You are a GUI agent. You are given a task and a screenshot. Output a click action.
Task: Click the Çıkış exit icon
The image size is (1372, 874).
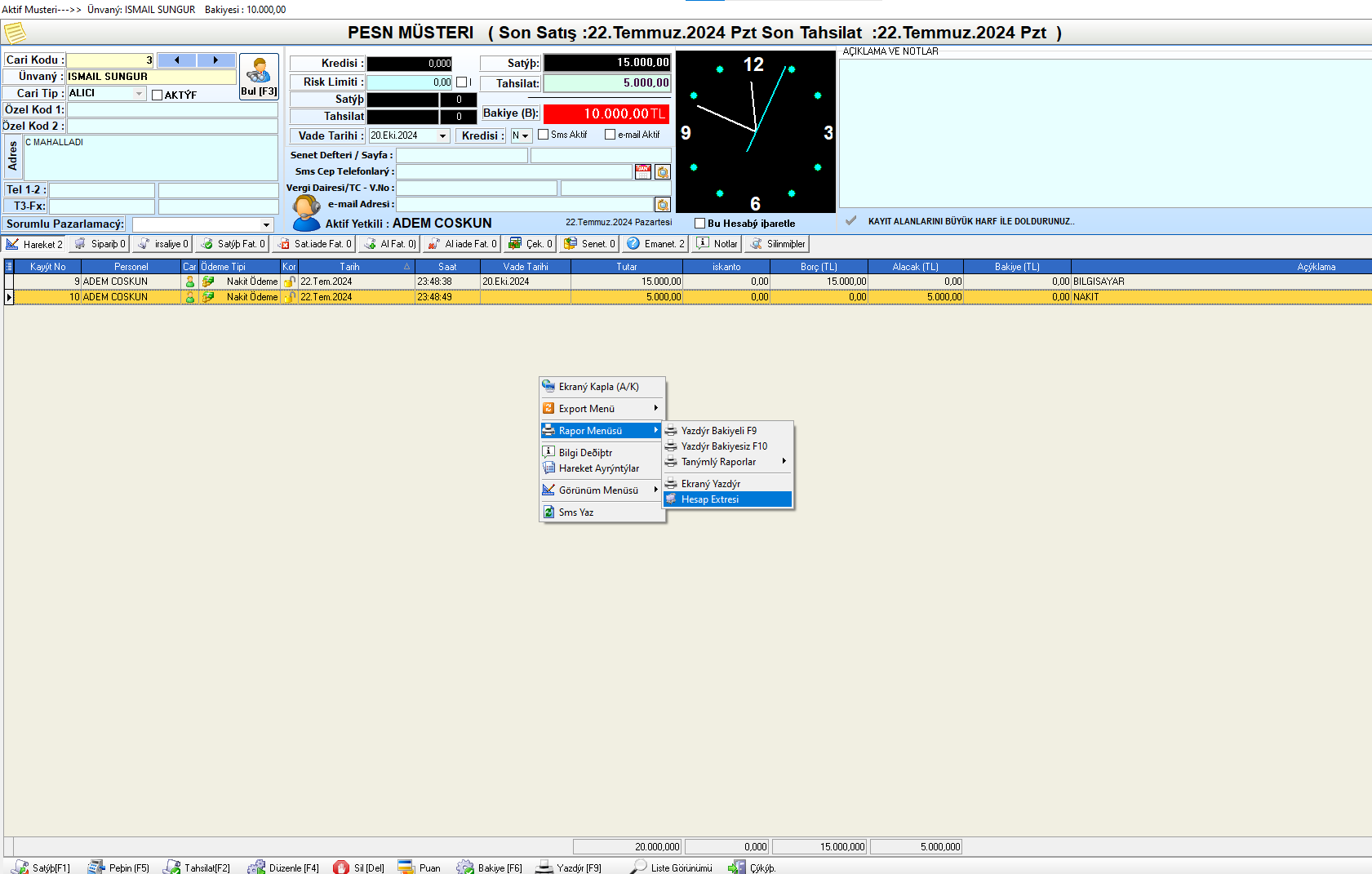(737, 867)
